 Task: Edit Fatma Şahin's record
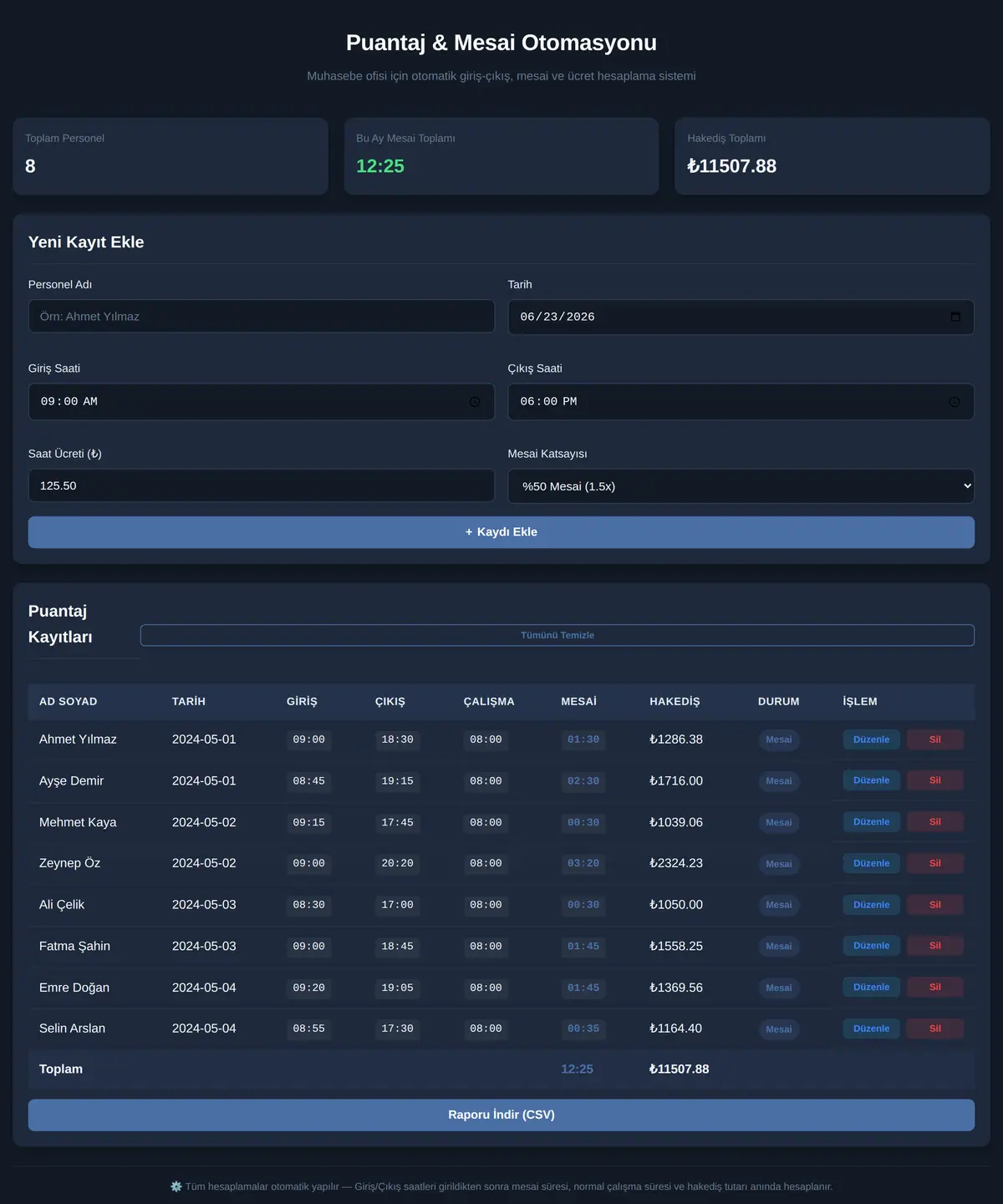click(871, 946)
